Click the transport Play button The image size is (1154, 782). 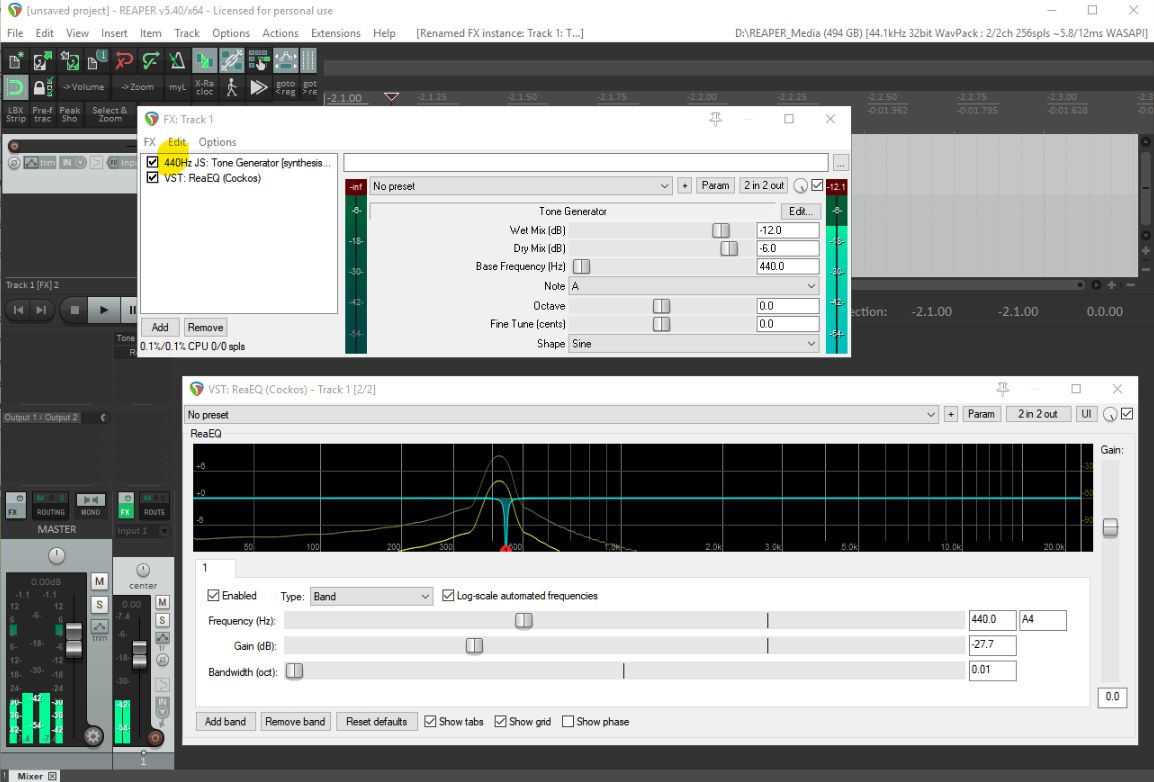[x=103, y=310]
